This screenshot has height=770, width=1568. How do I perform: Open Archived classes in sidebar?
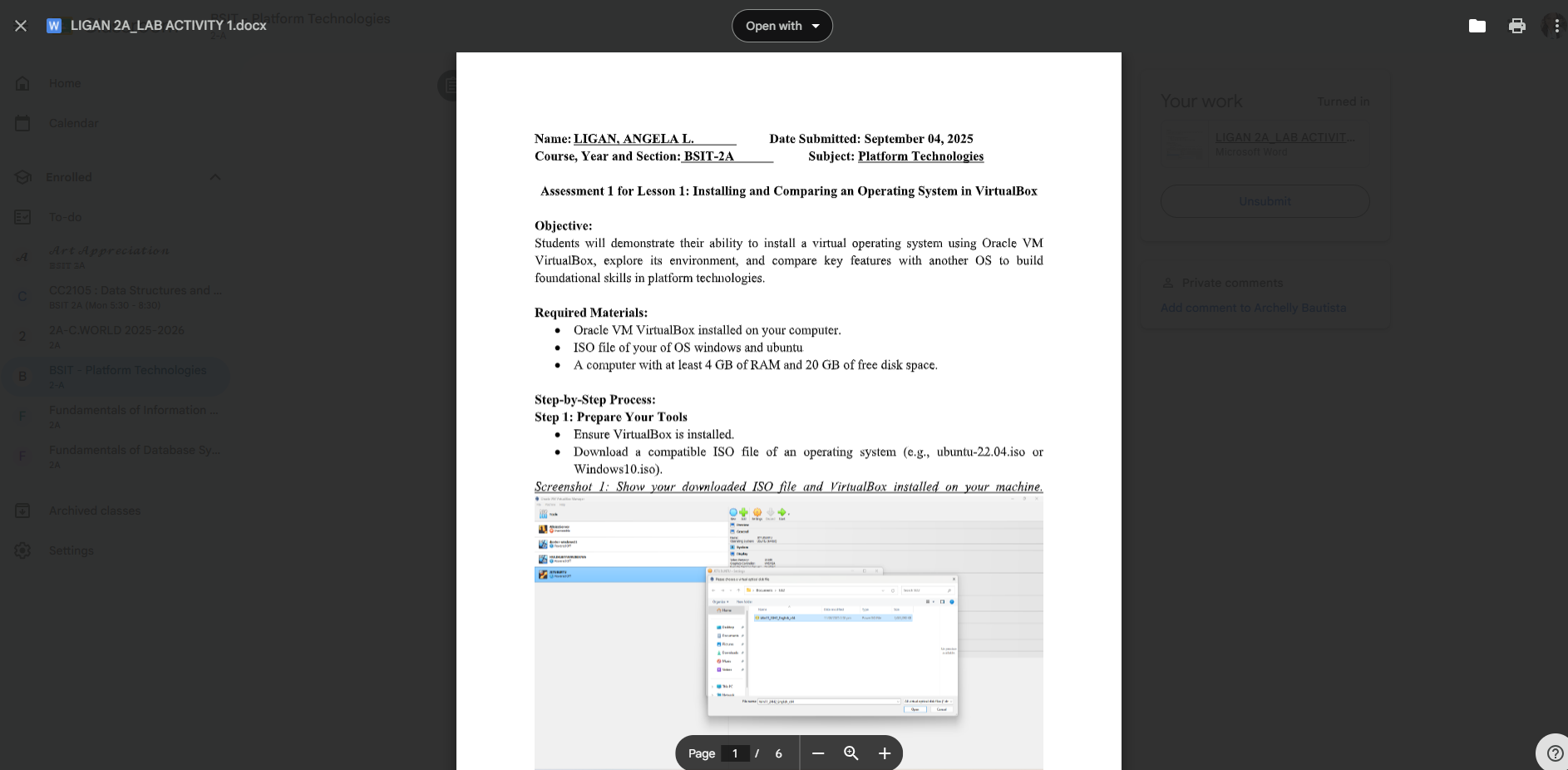94,511
